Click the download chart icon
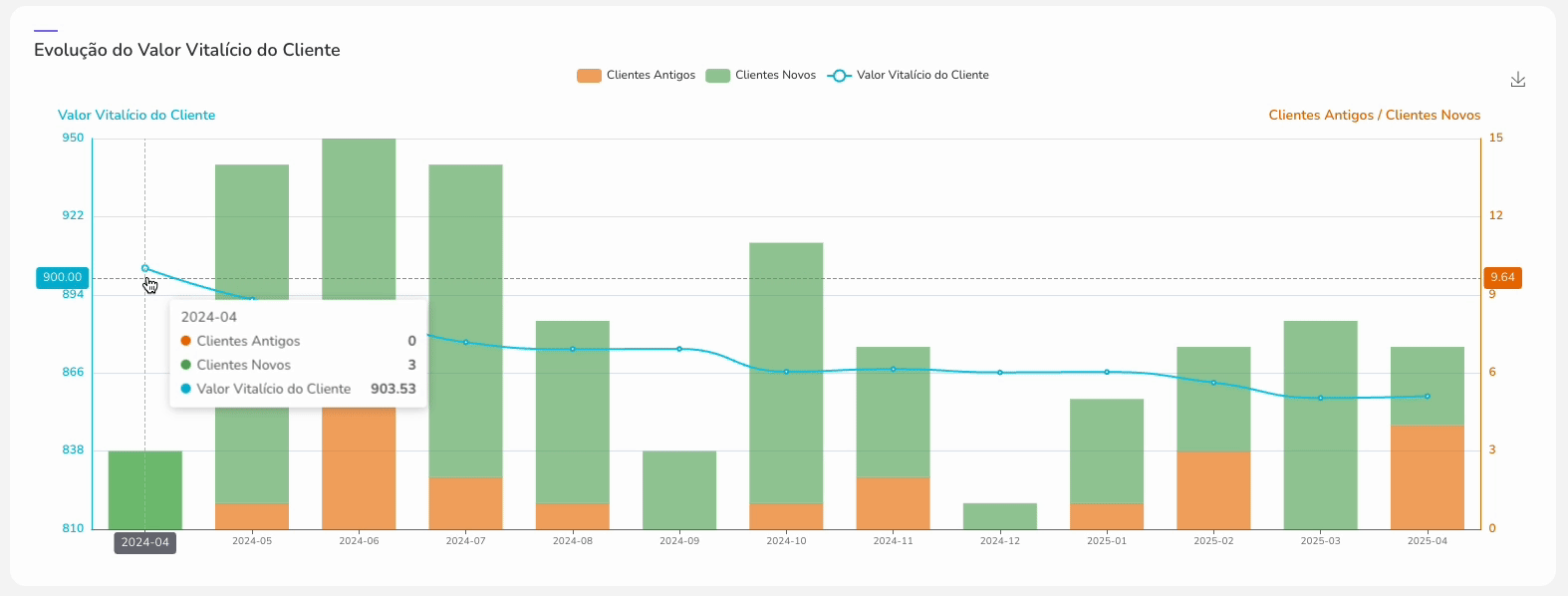The height and width of the screenshot is (596, 1568). point(1517,80)
